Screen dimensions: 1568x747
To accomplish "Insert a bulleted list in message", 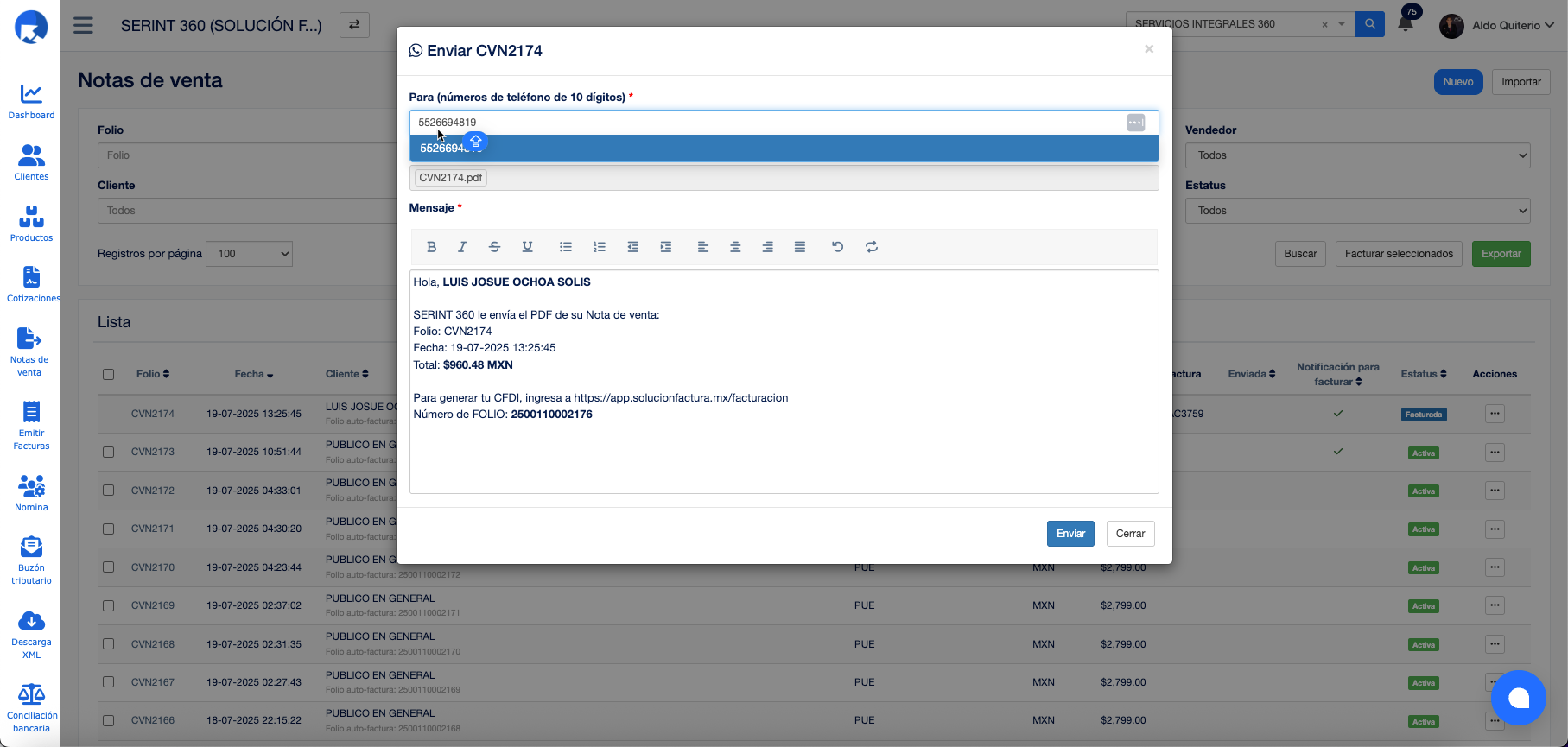I will point(566,247).
